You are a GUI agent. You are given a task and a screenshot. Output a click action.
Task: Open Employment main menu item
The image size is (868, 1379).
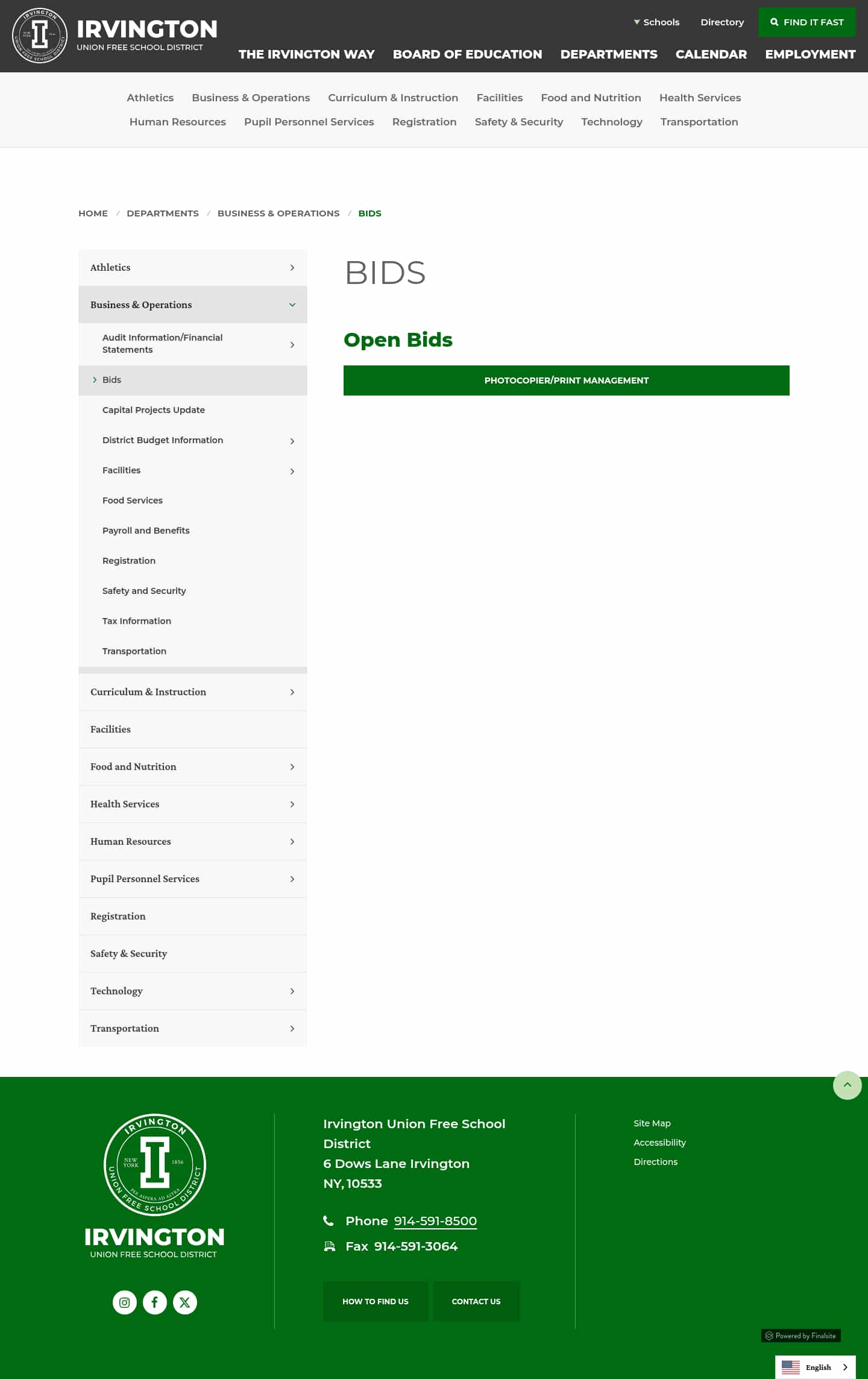pos(810,54)
